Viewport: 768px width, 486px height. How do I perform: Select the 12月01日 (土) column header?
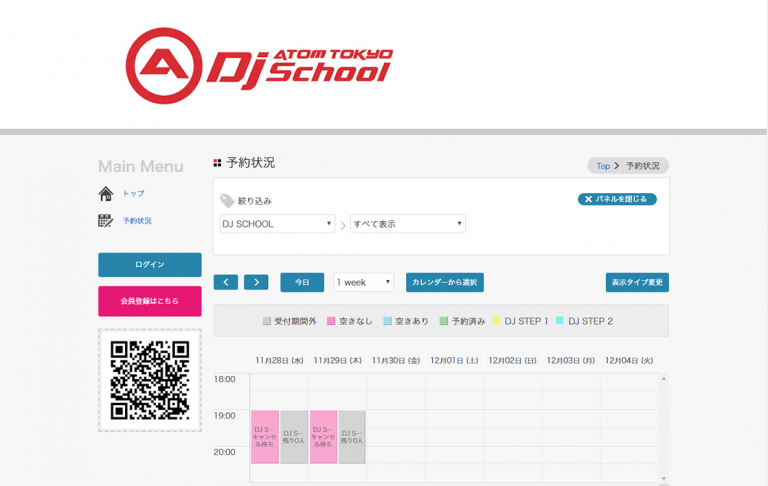point(454,361)
